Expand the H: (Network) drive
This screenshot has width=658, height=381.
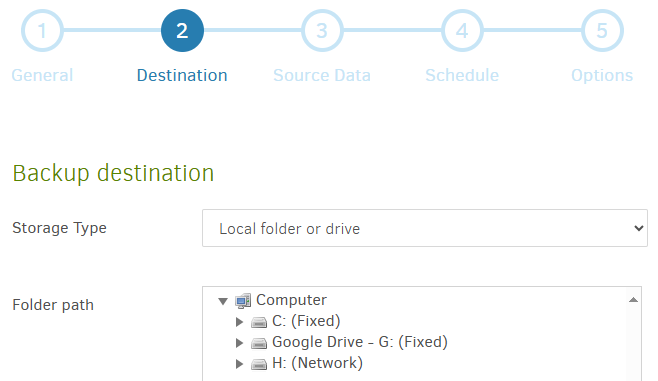tap(239, 364)
